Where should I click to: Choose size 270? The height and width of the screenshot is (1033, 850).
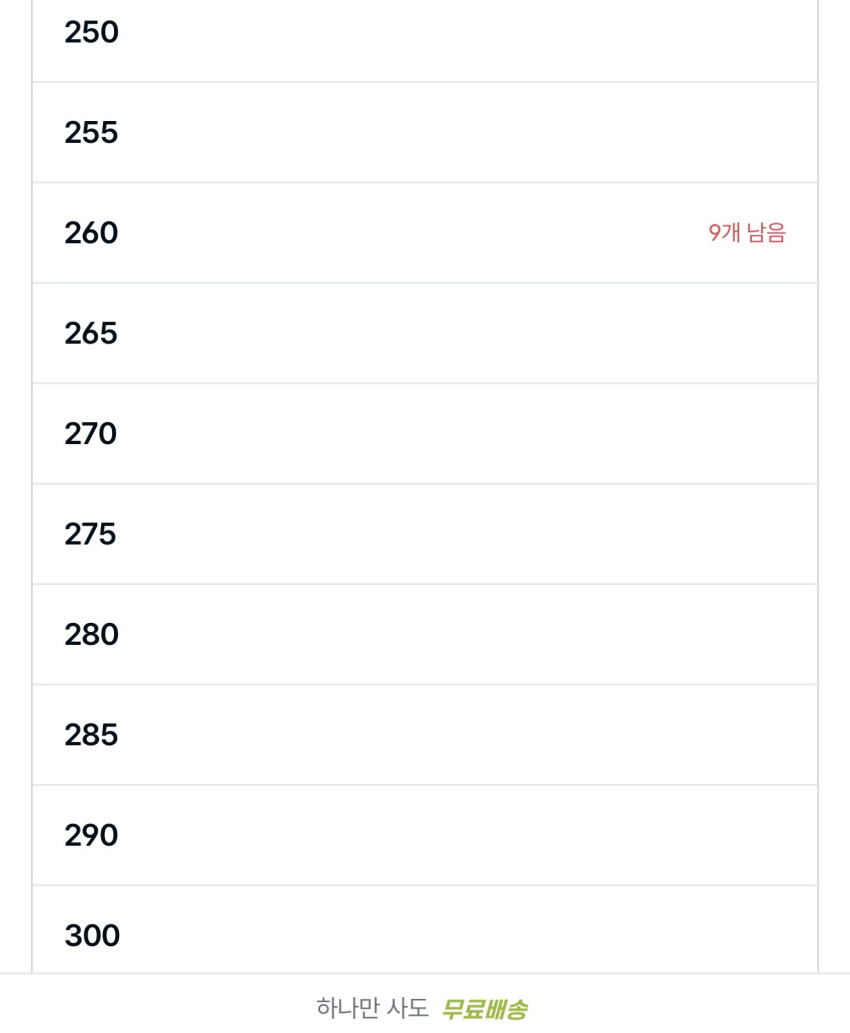pos(91,434)
